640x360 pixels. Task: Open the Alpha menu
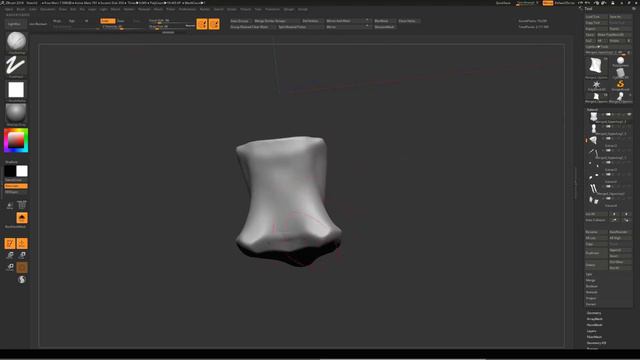click(9, 9)
